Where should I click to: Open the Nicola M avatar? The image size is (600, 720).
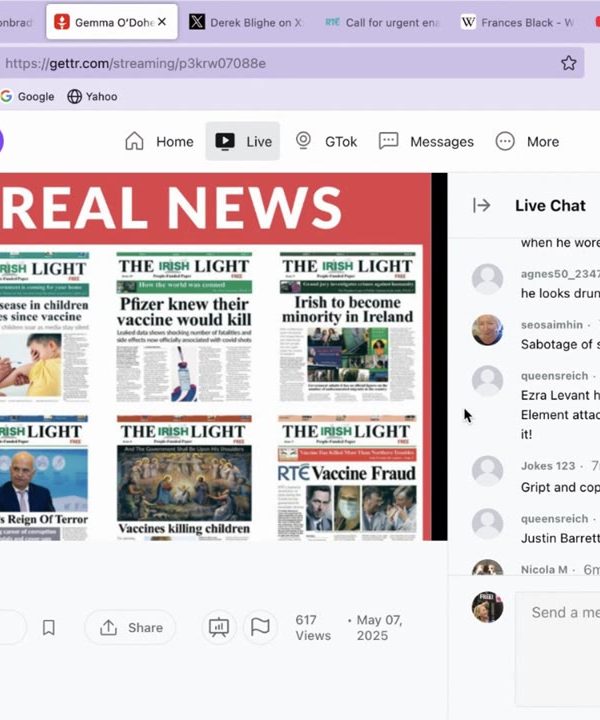pyautogui.click(x=487, y=567)
